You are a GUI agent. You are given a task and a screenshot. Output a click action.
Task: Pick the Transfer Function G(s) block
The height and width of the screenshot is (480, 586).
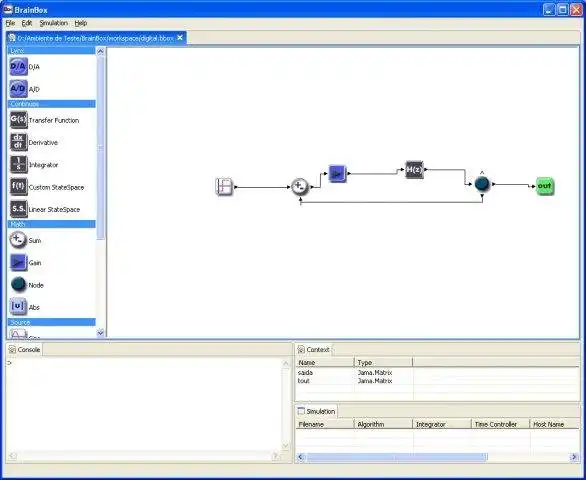[18, 120]
